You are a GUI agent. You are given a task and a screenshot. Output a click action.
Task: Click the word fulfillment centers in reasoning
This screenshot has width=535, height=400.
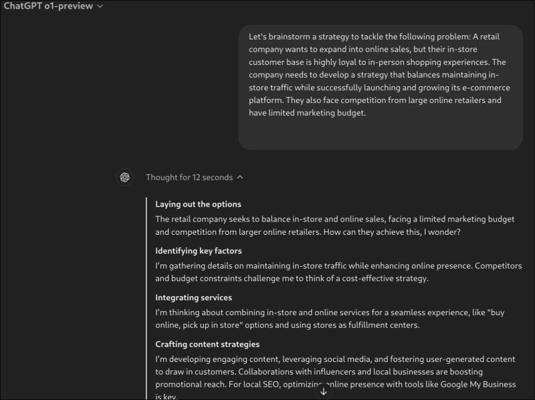point(383,325)
